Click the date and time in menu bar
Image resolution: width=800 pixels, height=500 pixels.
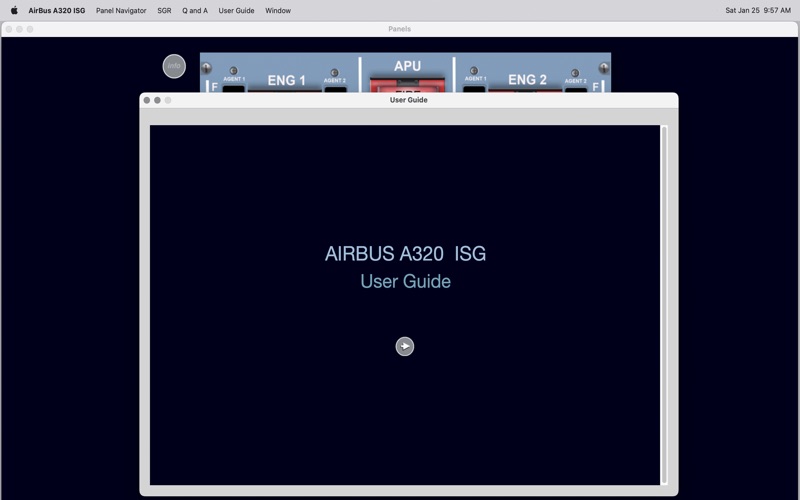[x=758, y=10]
